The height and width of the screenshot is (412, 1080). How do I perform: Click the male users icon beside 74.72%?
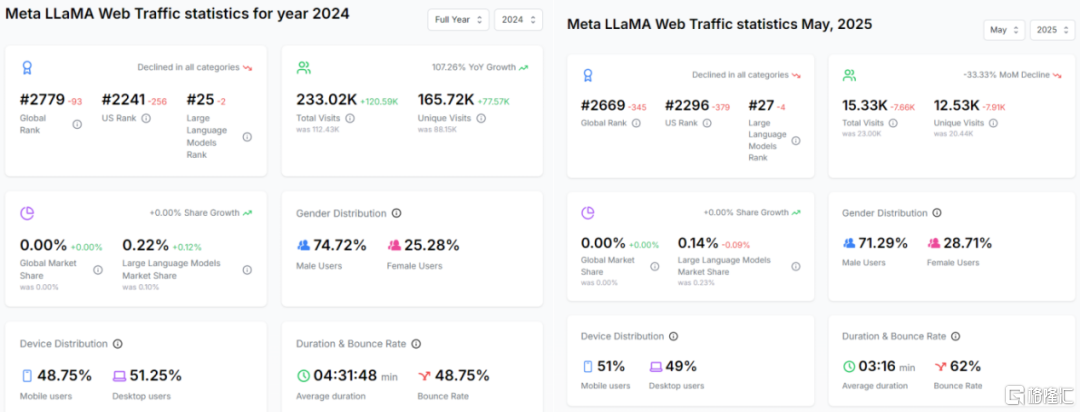pyautogui.click(x=304, y=245)
